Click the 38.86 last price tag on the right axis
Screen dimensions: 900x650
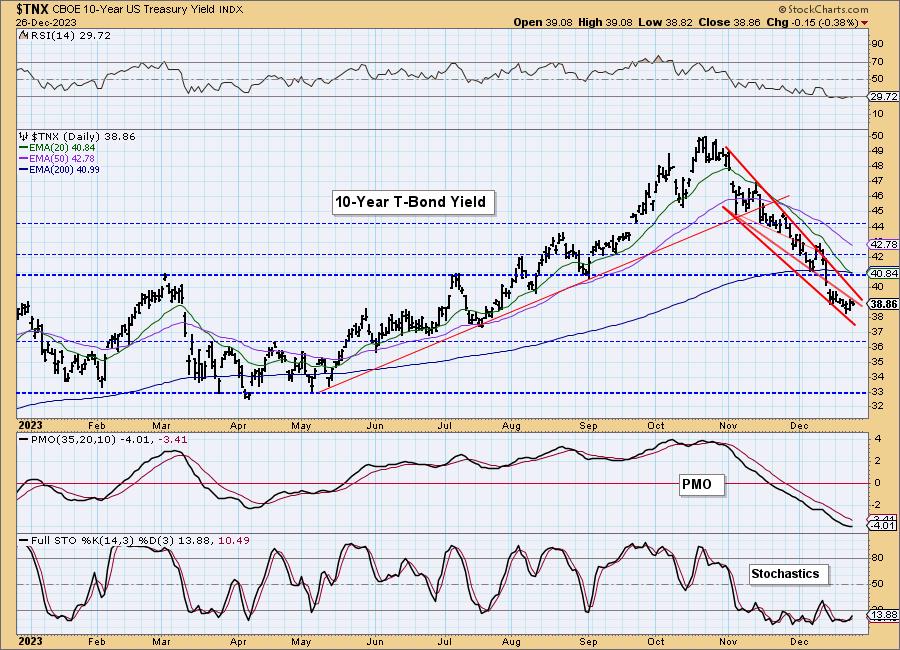(x=884, y=304)
